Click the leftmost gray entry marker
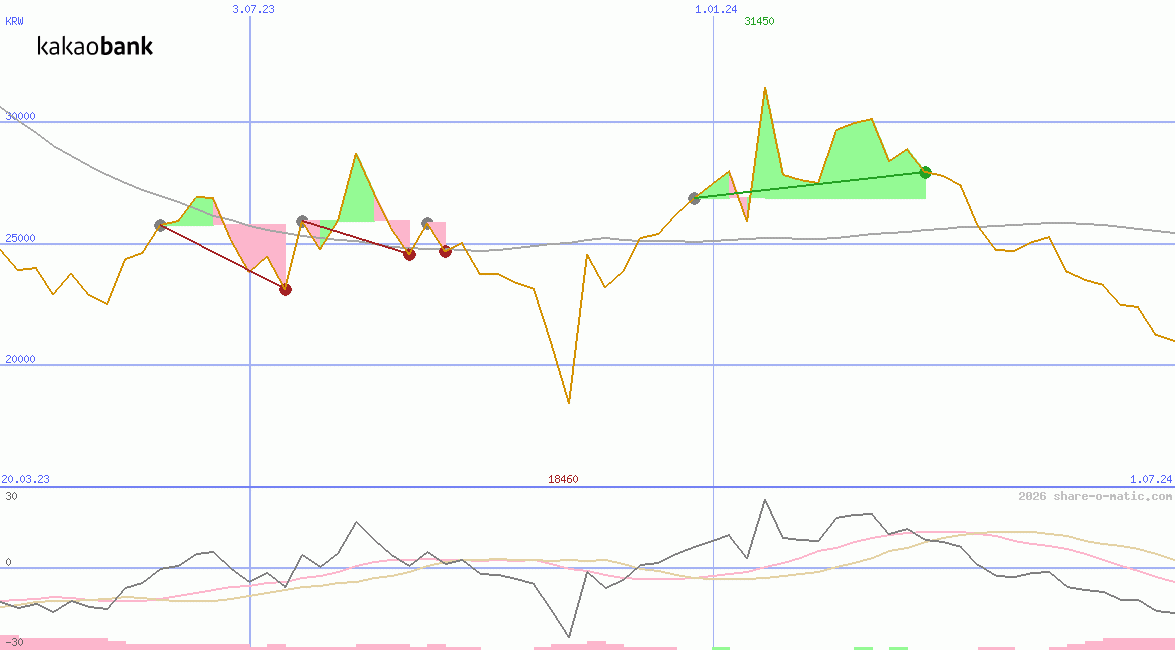This screenshot has width=1175, height=650. point(160,225)
